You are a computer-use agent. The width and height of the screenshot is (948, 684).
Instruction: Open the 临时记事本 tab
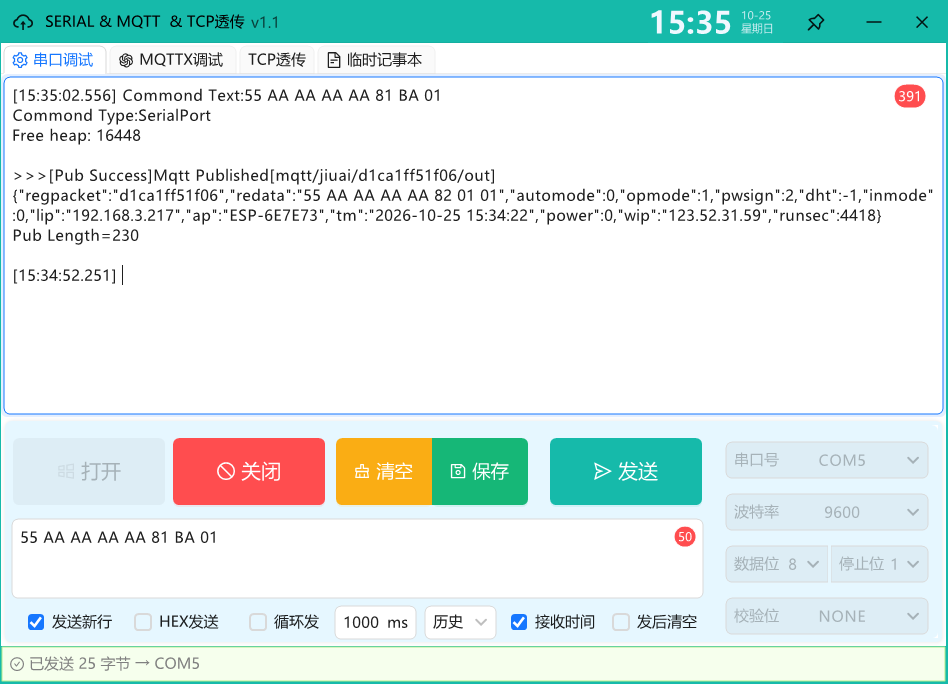click(x=375, y=60)
